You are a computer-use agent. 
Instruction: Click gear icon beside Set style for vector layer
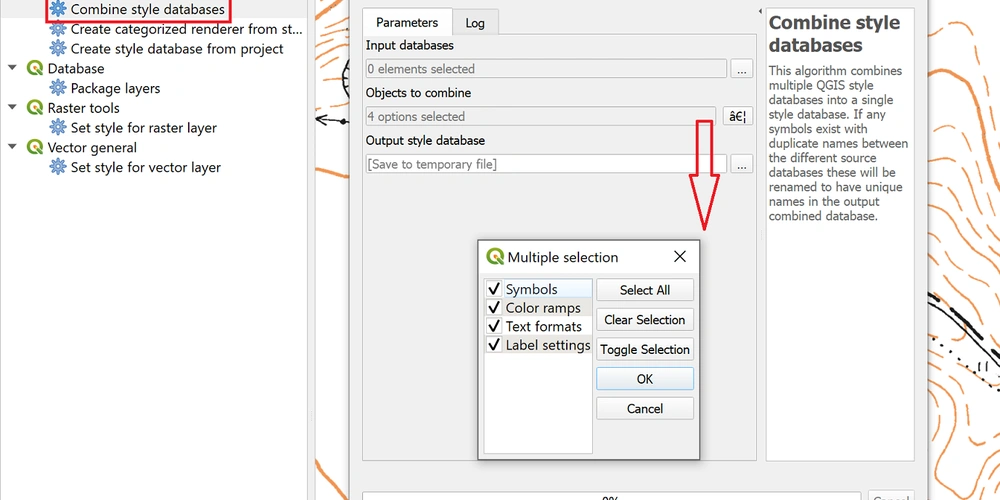58,168
